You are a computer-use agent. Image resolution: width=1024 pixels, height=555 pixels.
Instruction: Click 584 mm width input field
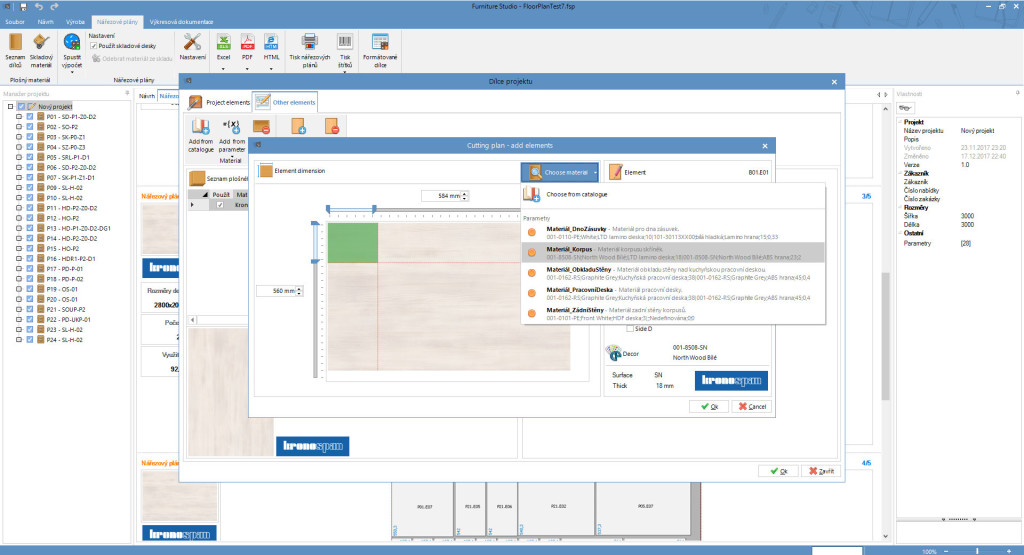pyautogui.click(x=445, y=196)
